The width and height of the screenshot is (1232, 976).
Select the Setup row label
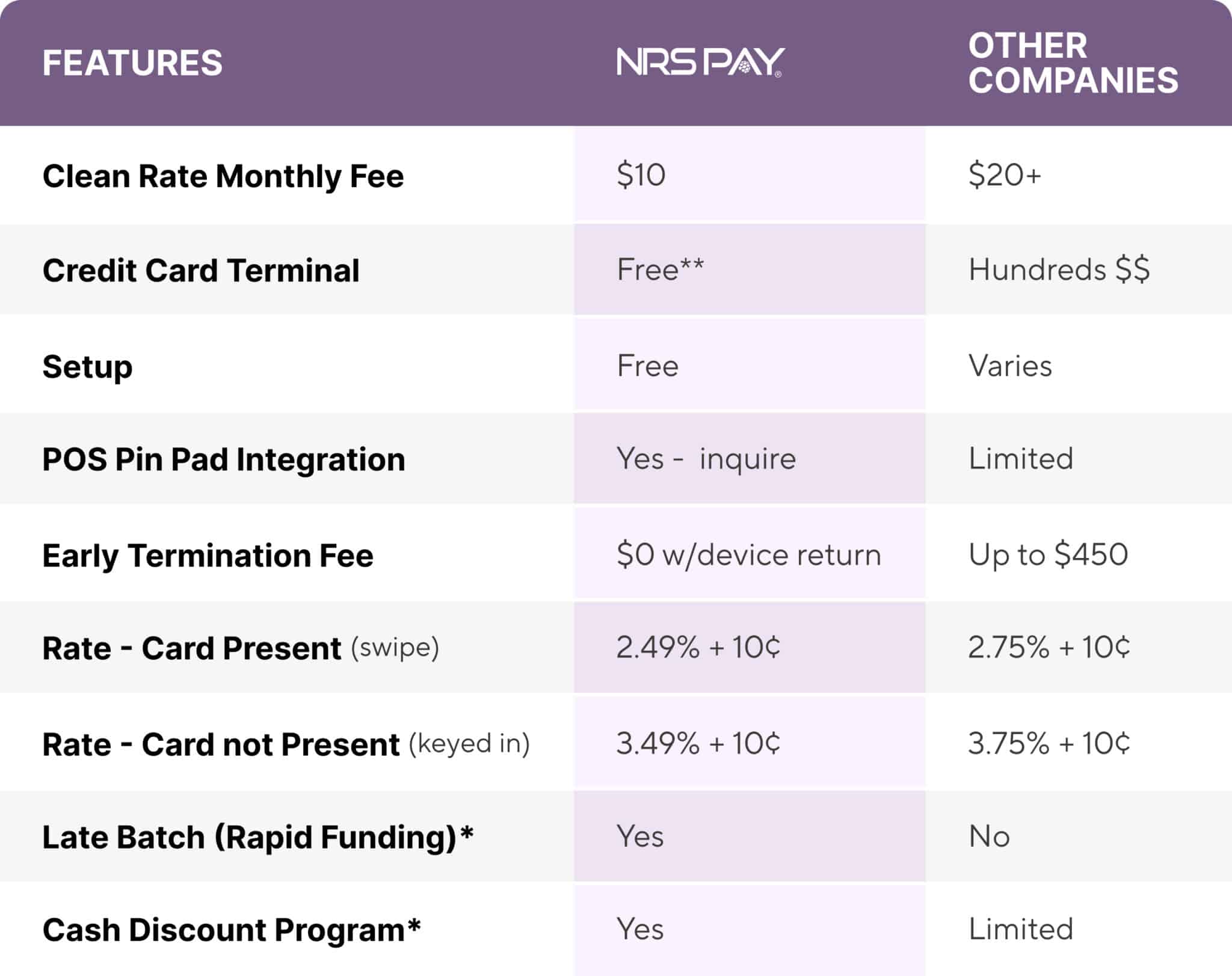coord(87,366)
